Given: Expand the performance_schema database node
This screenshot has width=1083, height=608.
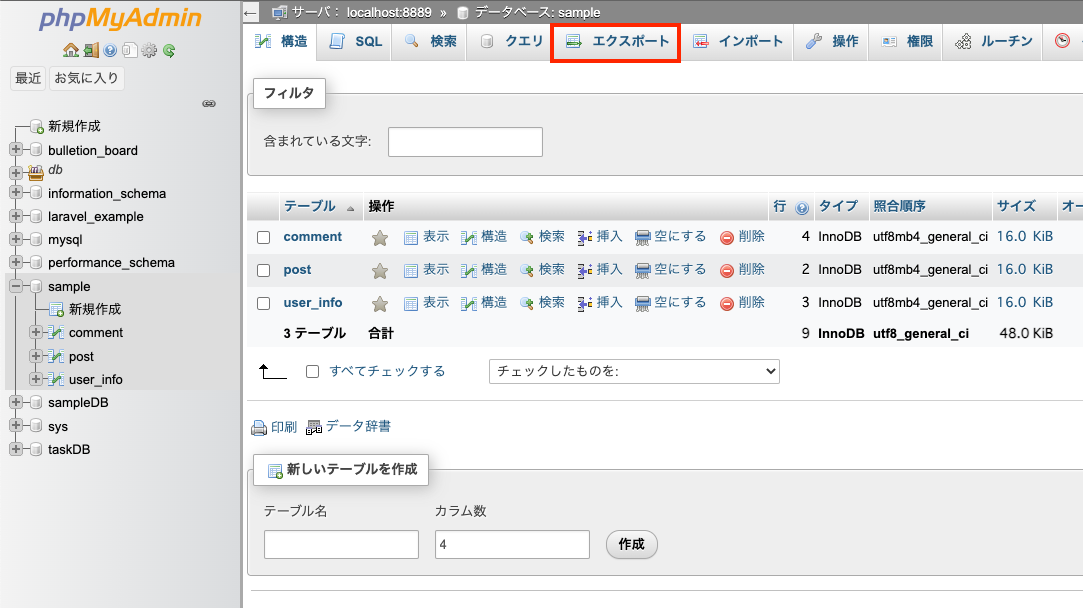Looking at the screenshot, I should pyautogui.click(x=16, y=263).
